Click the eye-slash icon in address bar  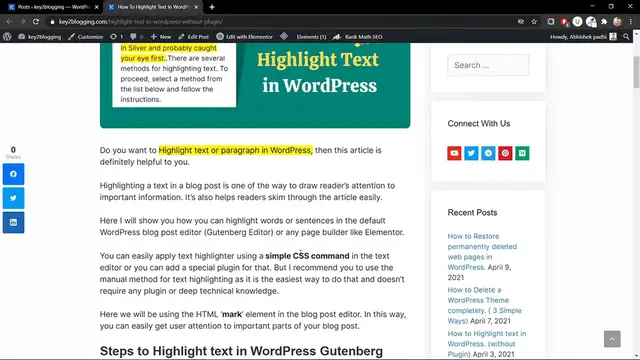[521, 22]
